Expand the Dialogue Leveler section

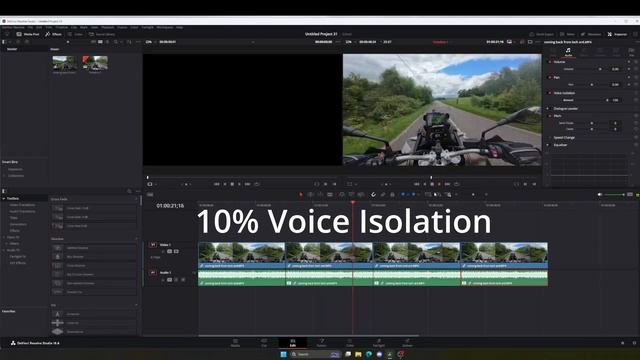point(548,109)
